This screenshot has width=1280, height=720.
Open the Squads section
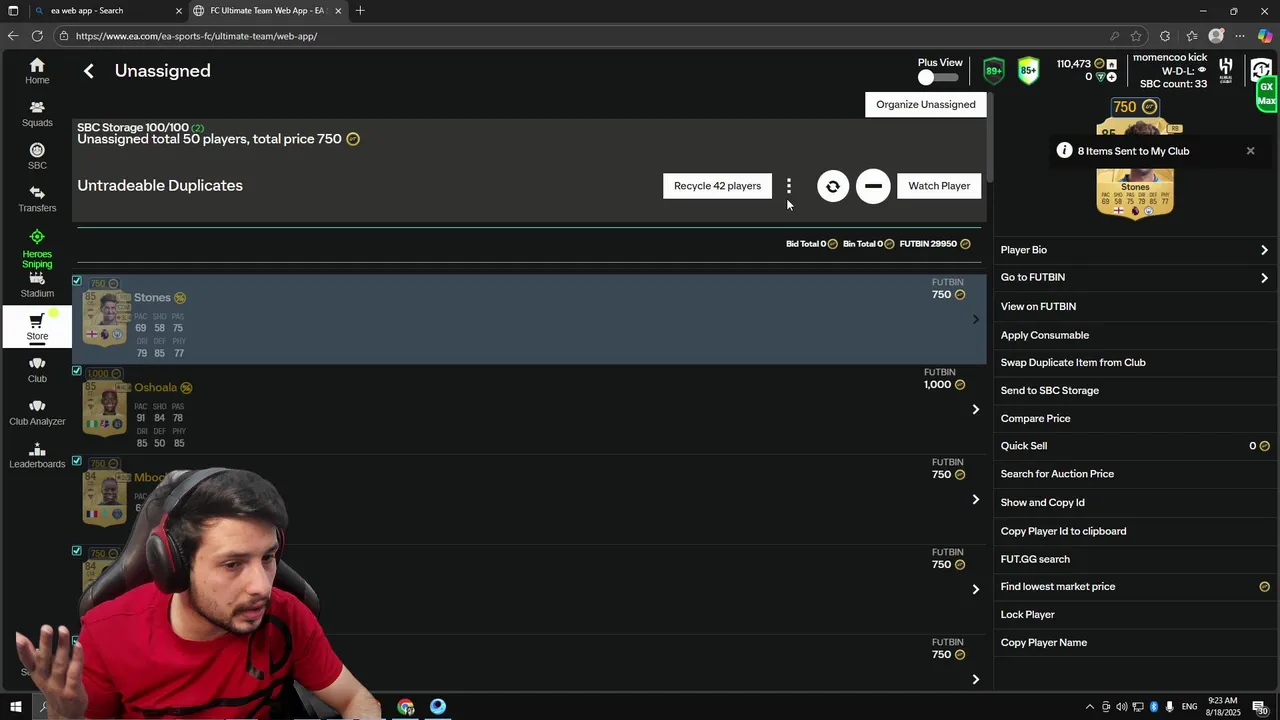[37, 114]
